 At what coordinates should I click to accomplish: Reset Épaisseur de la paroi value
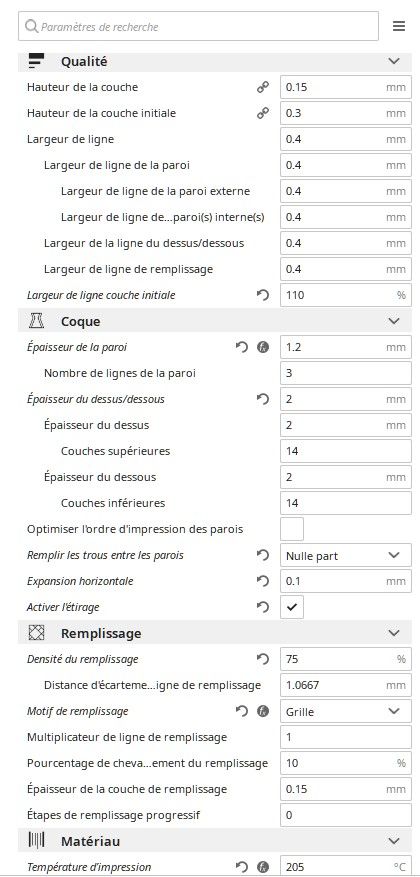point(242,347)
